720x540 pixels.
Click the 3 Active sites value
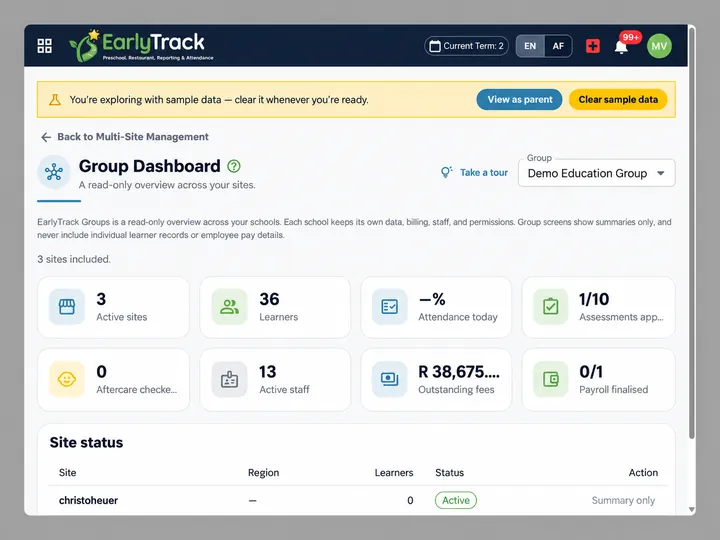[x=101, y=299]
